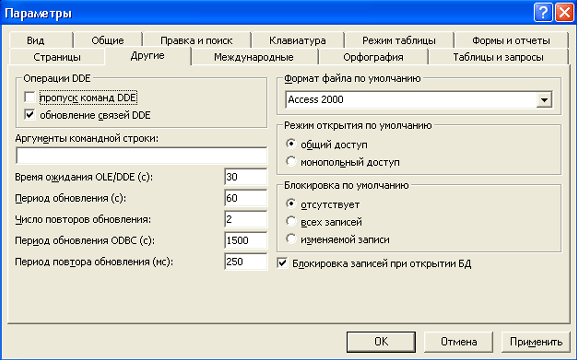Screen dimensions: 577x360
Task: Click the Отмена button
Action: 459,342
